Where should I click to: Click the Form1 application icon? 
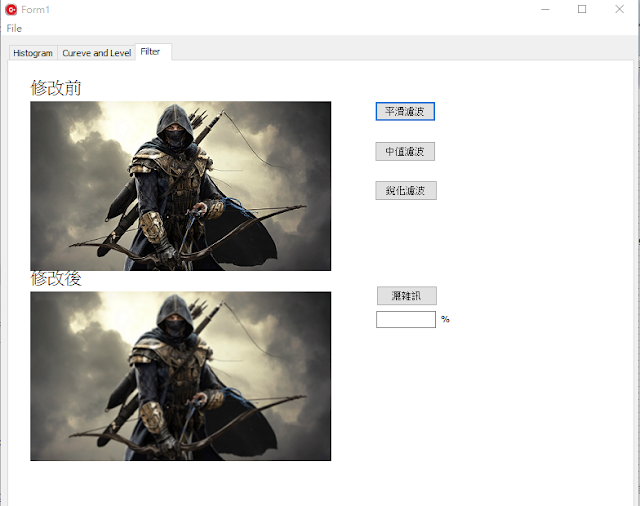point(11,9)
